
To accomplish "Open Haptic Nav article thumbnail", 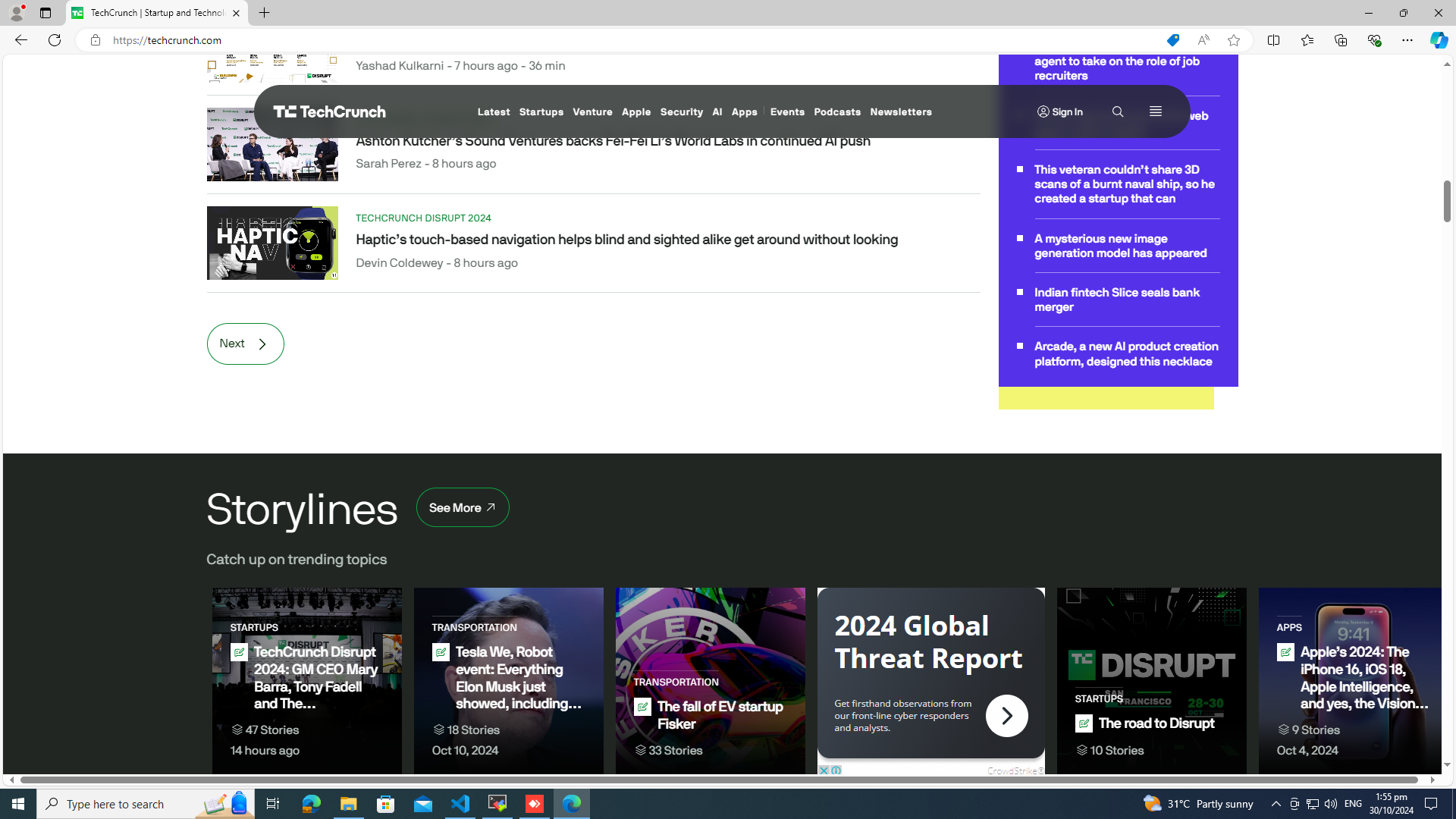I will pyautogui.click(x=272, y=243).
